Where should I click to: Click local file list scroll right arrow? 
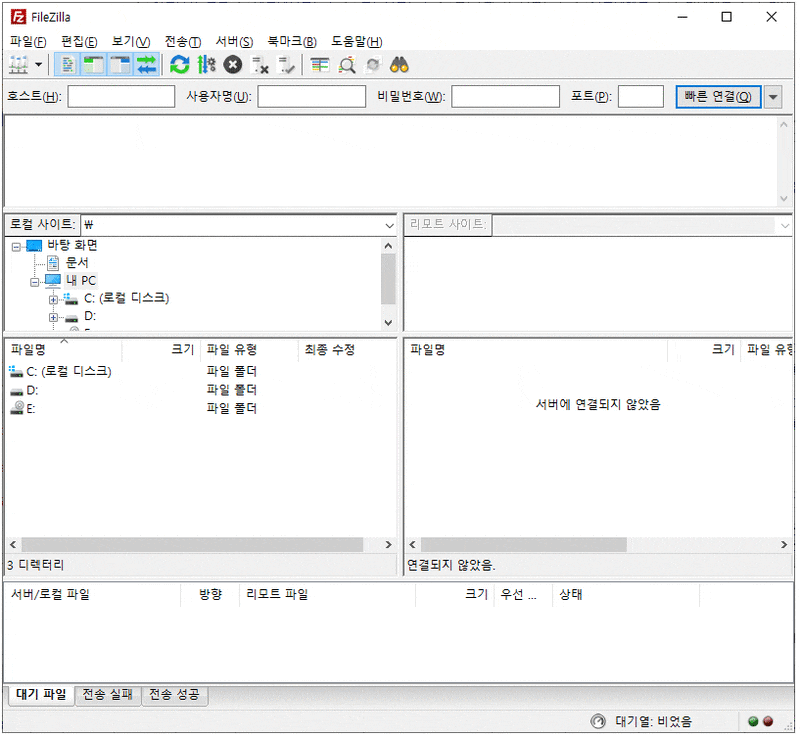pyautogui.click(x=388, y=545)
